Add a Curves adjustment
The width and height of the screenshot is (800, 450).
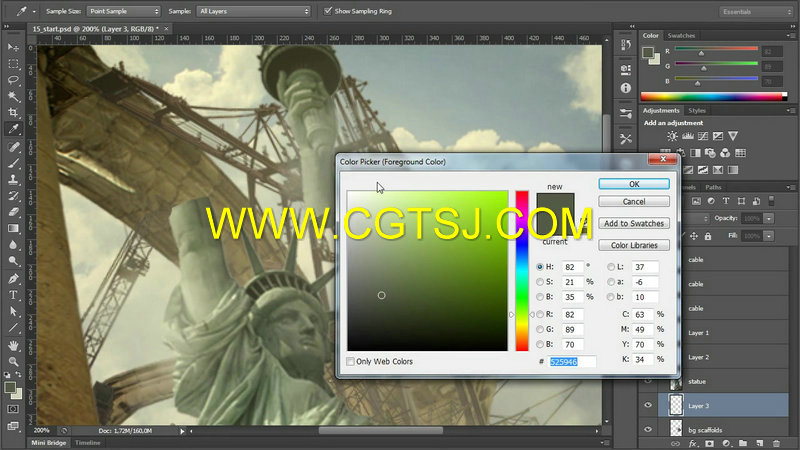[x=703, y=136]
